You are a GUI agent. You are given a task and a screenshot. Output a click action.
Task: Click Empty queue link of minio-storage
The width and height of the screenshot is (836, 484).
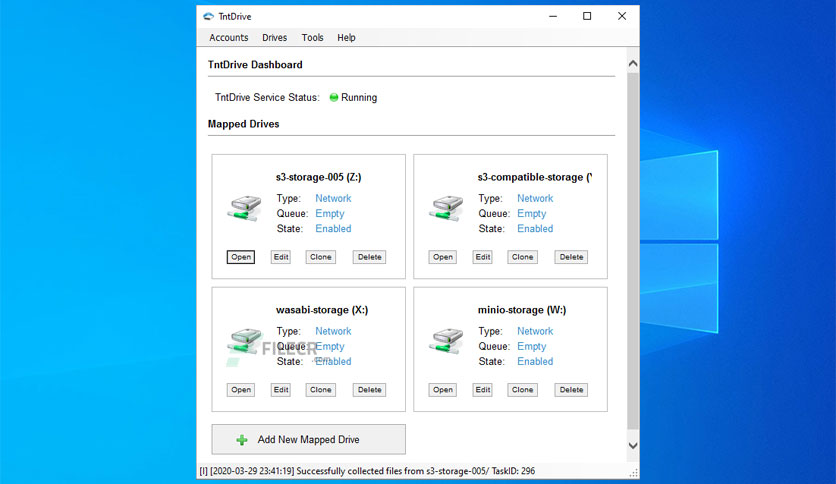(532, 346)
